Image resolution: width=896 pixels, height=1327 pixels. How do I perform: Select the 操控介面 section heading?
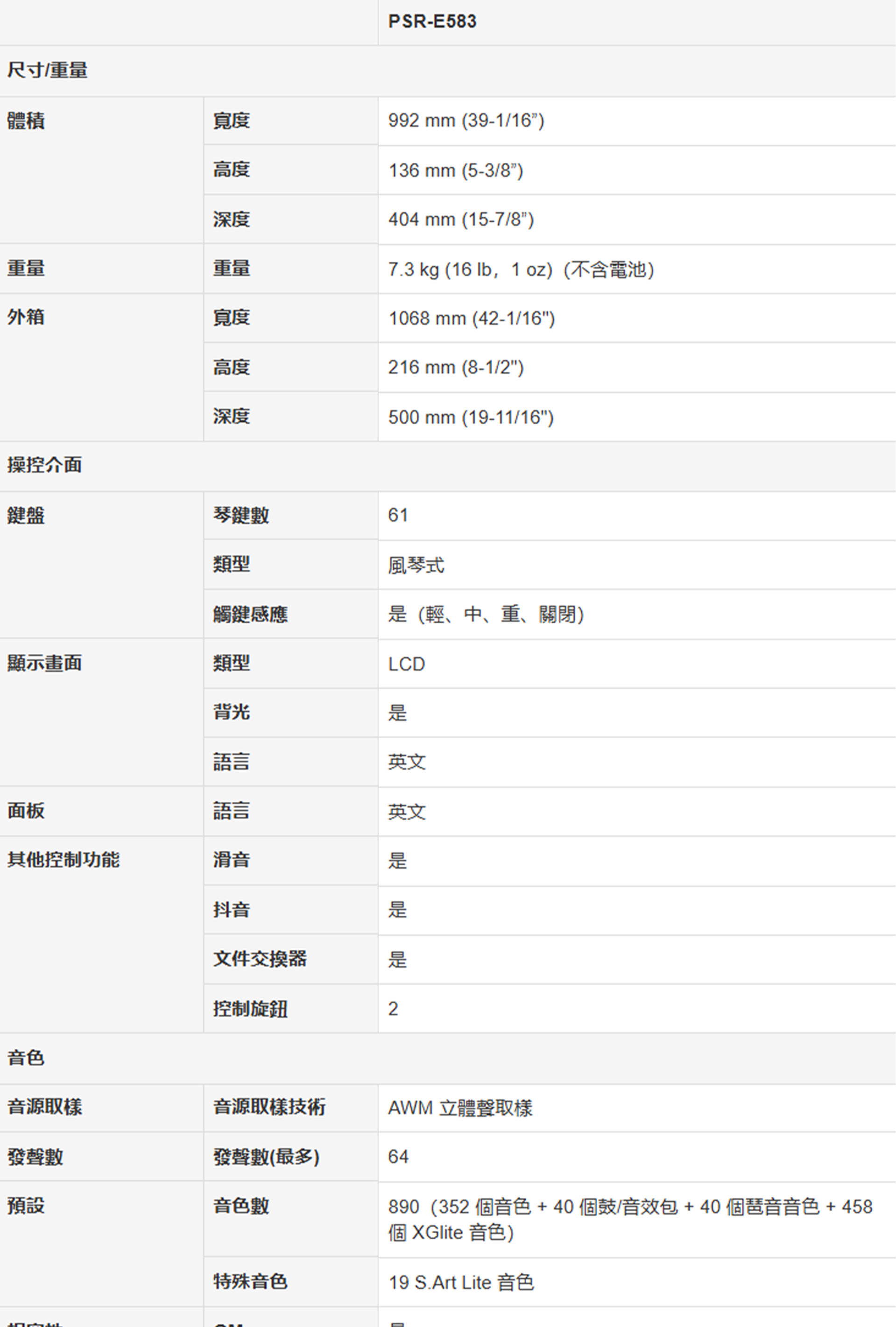[x=44, y=465]
